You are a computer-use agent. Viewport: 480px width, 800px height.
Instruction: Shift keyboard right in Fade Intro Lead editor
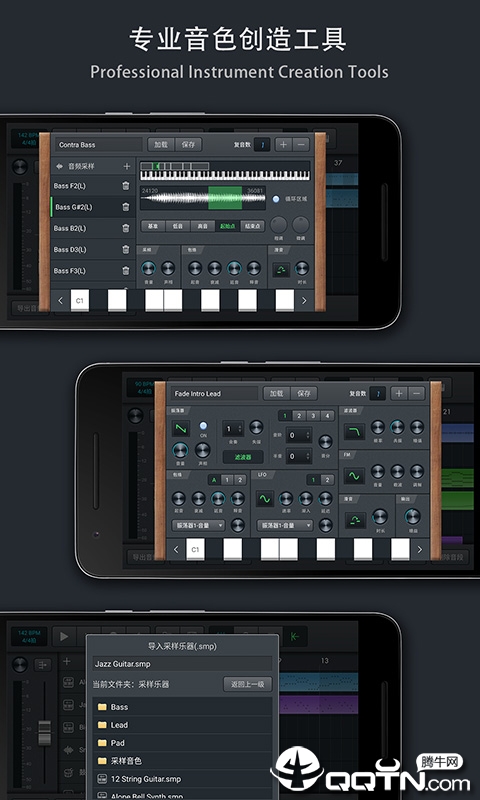pos(420,549)
